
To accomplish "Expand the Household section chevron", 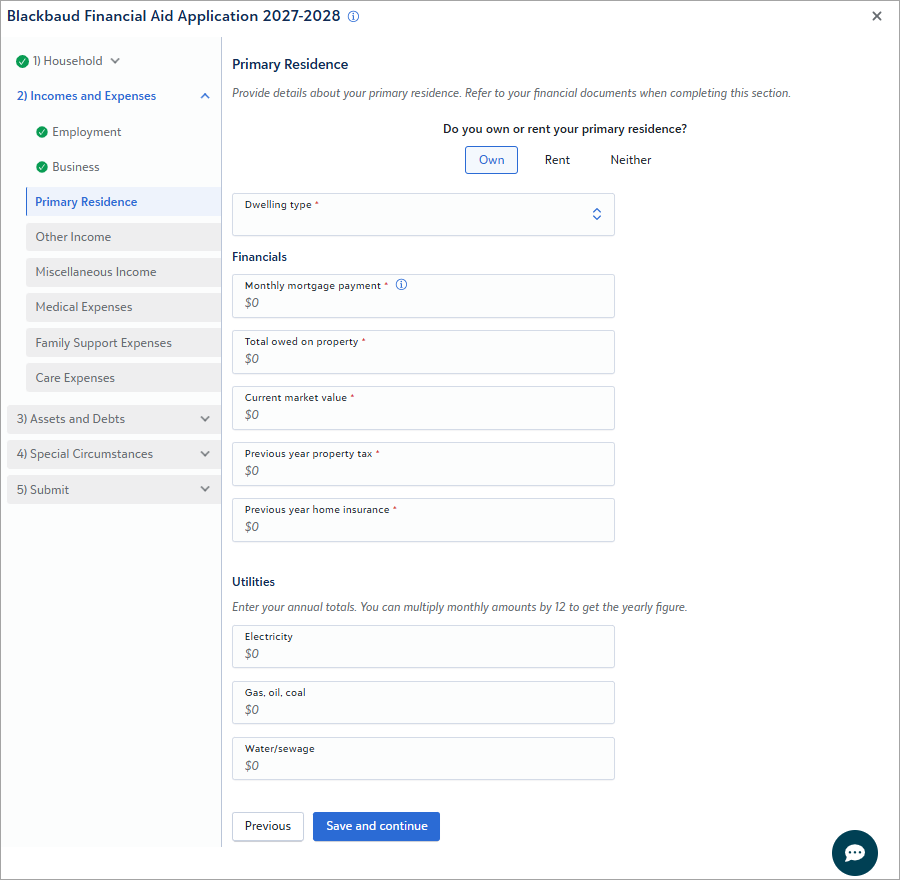I will pyautogui.click(x=115, y=61).
